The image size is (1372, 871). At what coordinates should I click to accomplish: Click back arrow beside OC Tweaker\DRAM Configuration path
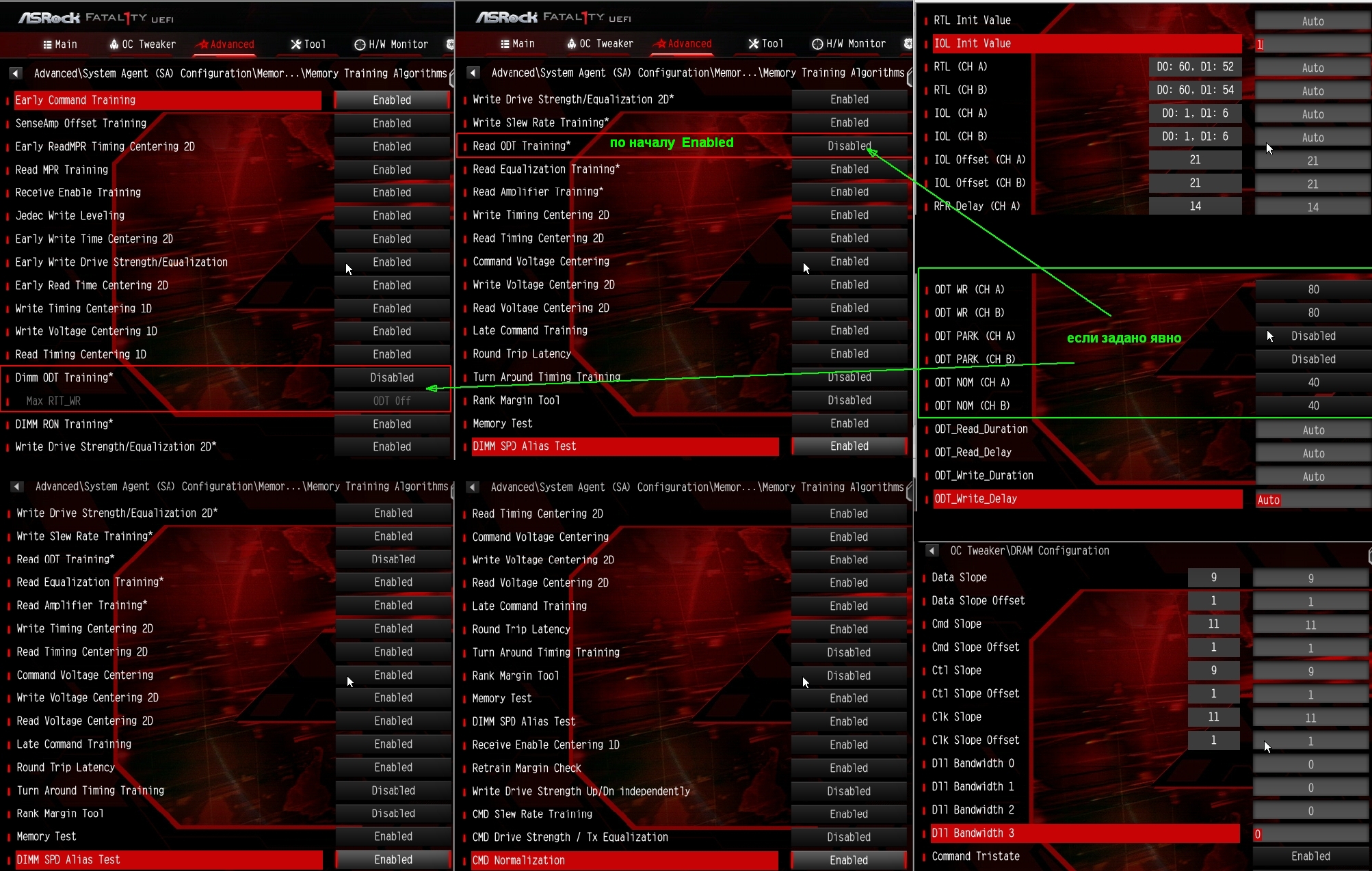(932, 551)
